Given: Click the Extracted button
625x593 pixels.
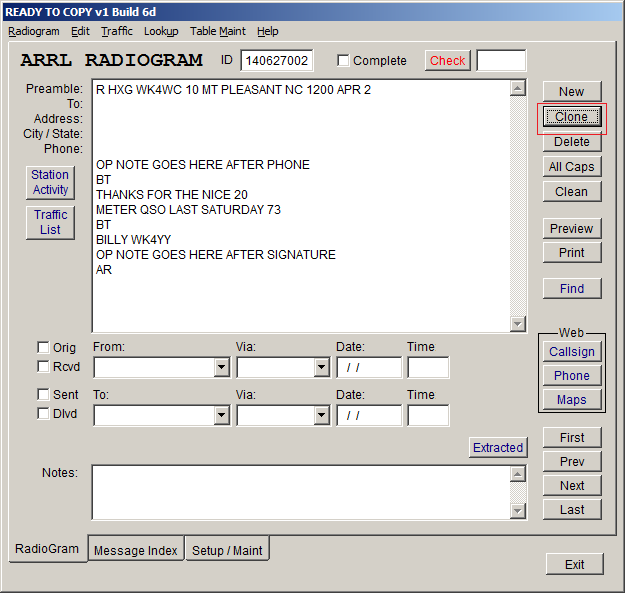Looking at the screenshot, I should [x=498, y=448].
